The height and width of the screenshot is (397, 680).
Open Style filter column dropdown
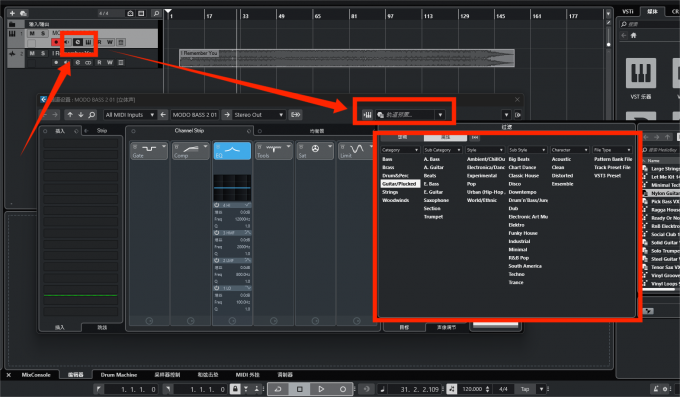click(x=485, y=150)
